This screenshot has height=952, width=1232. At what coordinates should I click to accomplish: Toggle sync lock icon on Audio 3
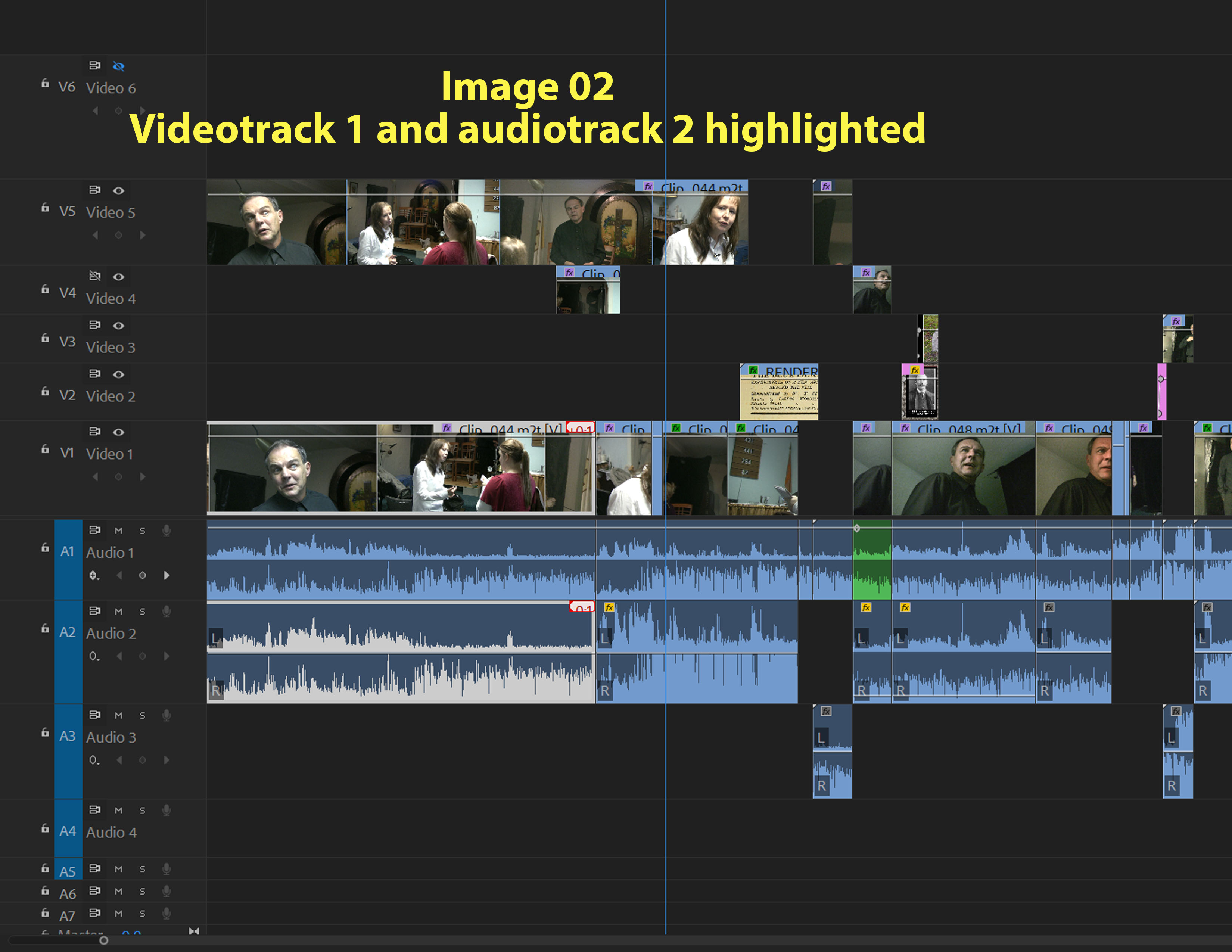(95, 715)
